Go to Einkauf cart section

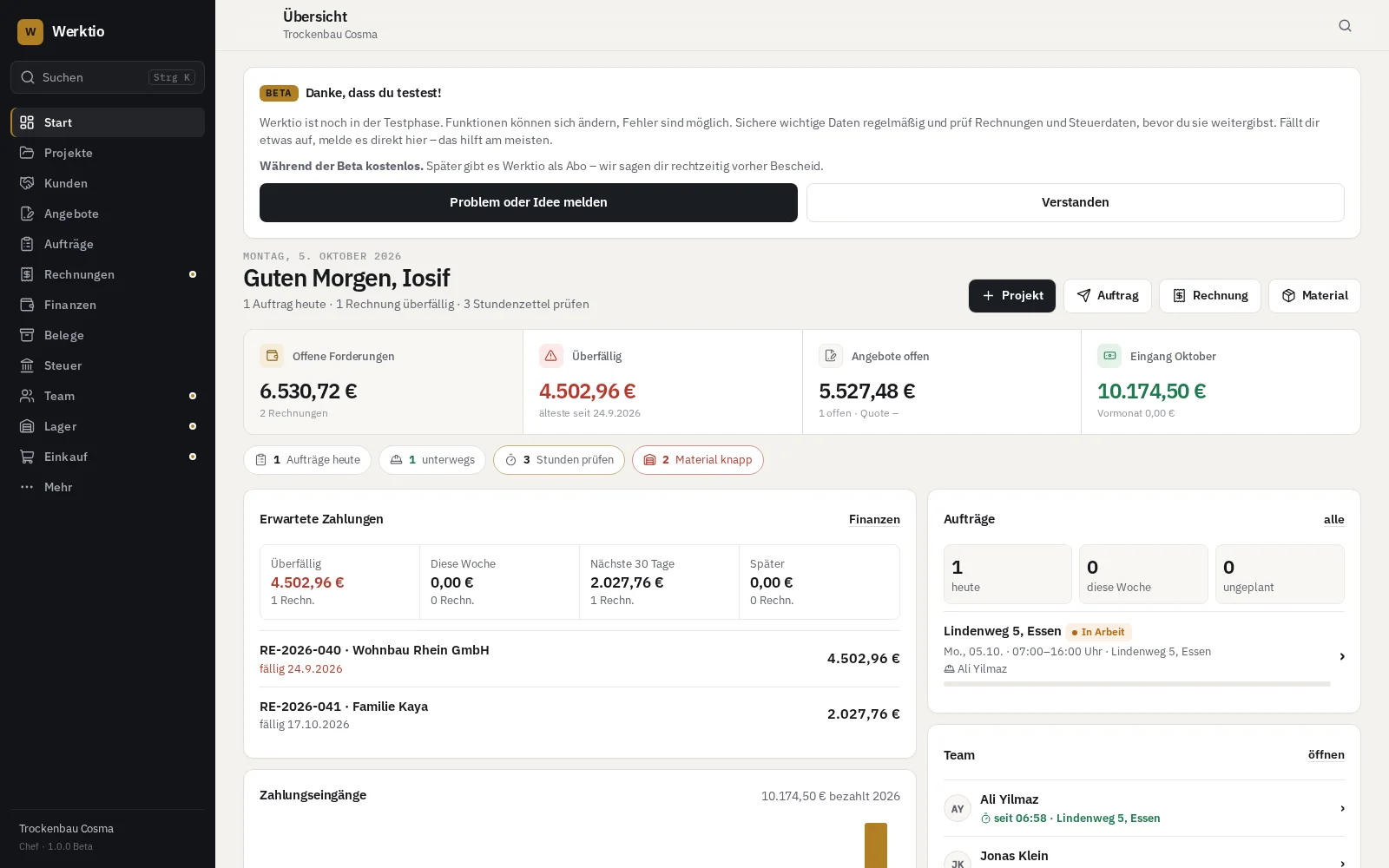point(108,457)
